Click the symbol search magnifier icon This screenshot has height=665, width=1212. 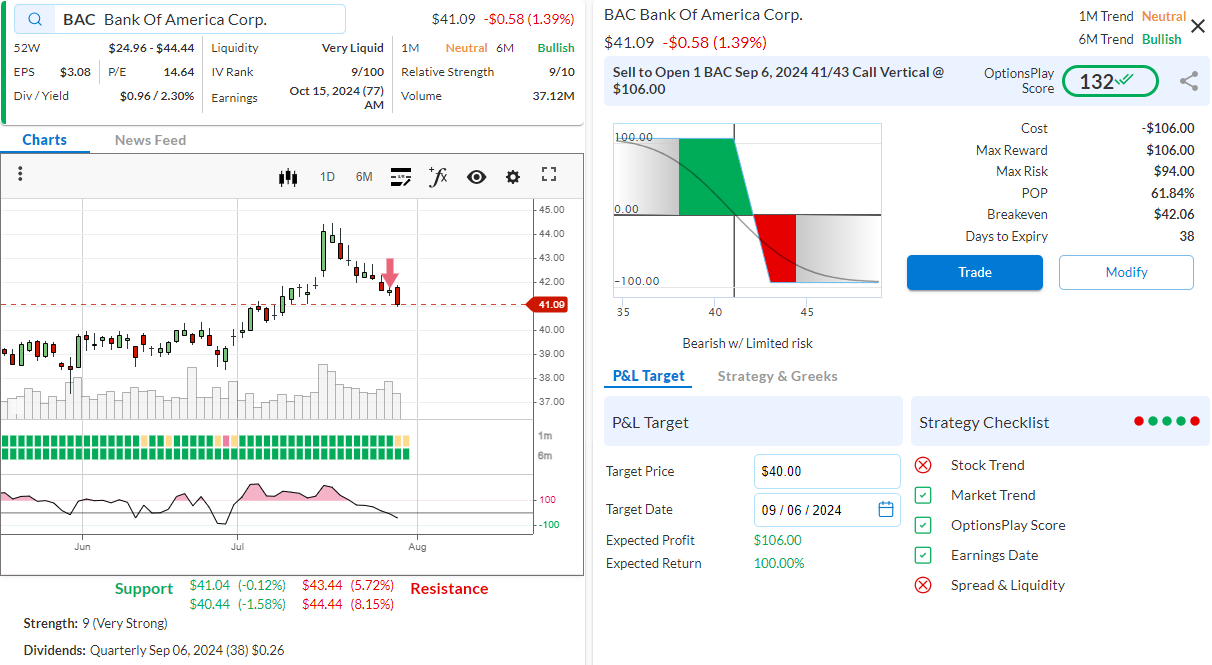pos(35,20)
